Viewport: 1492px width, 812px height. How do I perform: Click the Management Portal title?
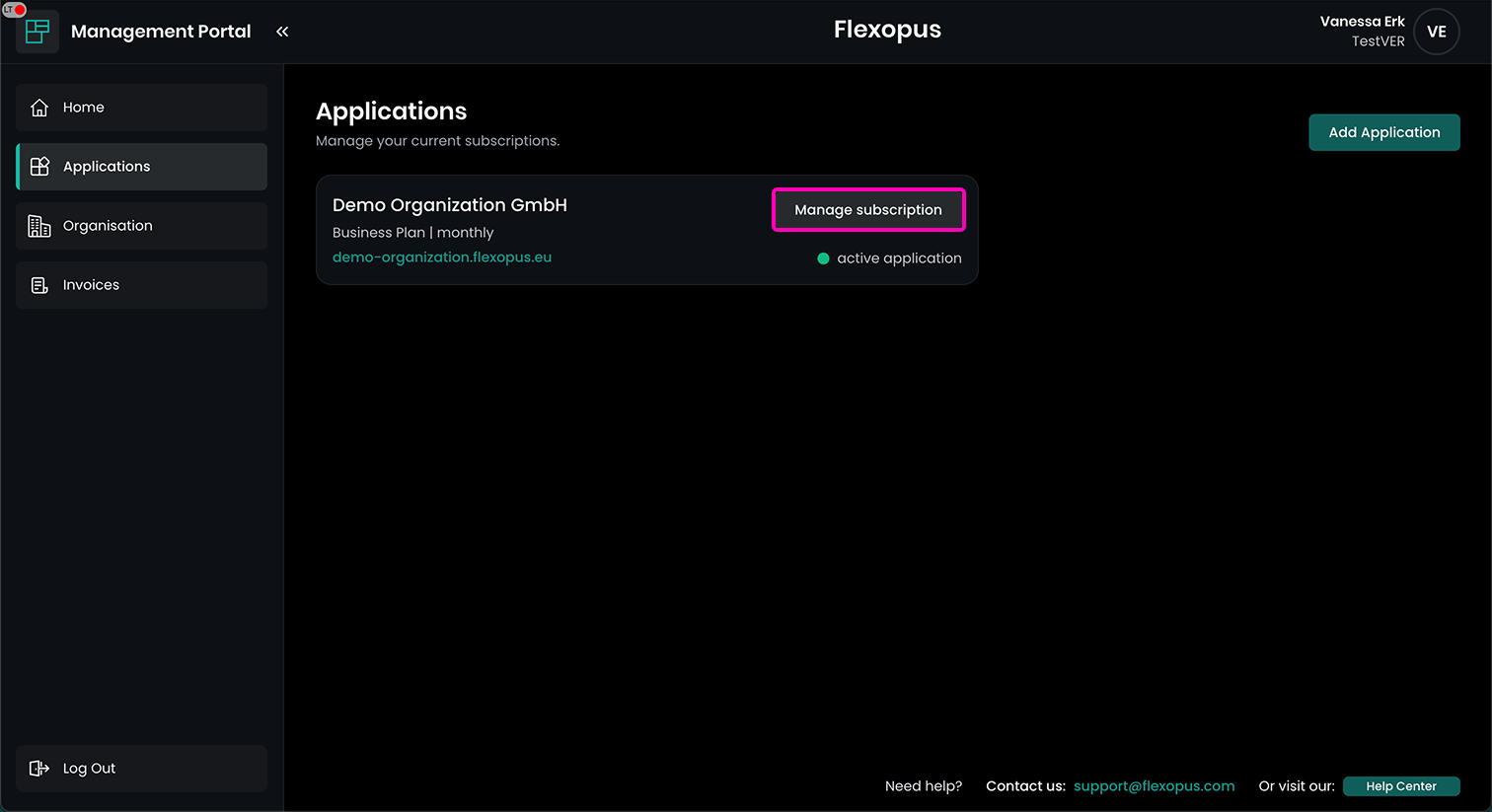pyautogui.click(x=161, y=32)
